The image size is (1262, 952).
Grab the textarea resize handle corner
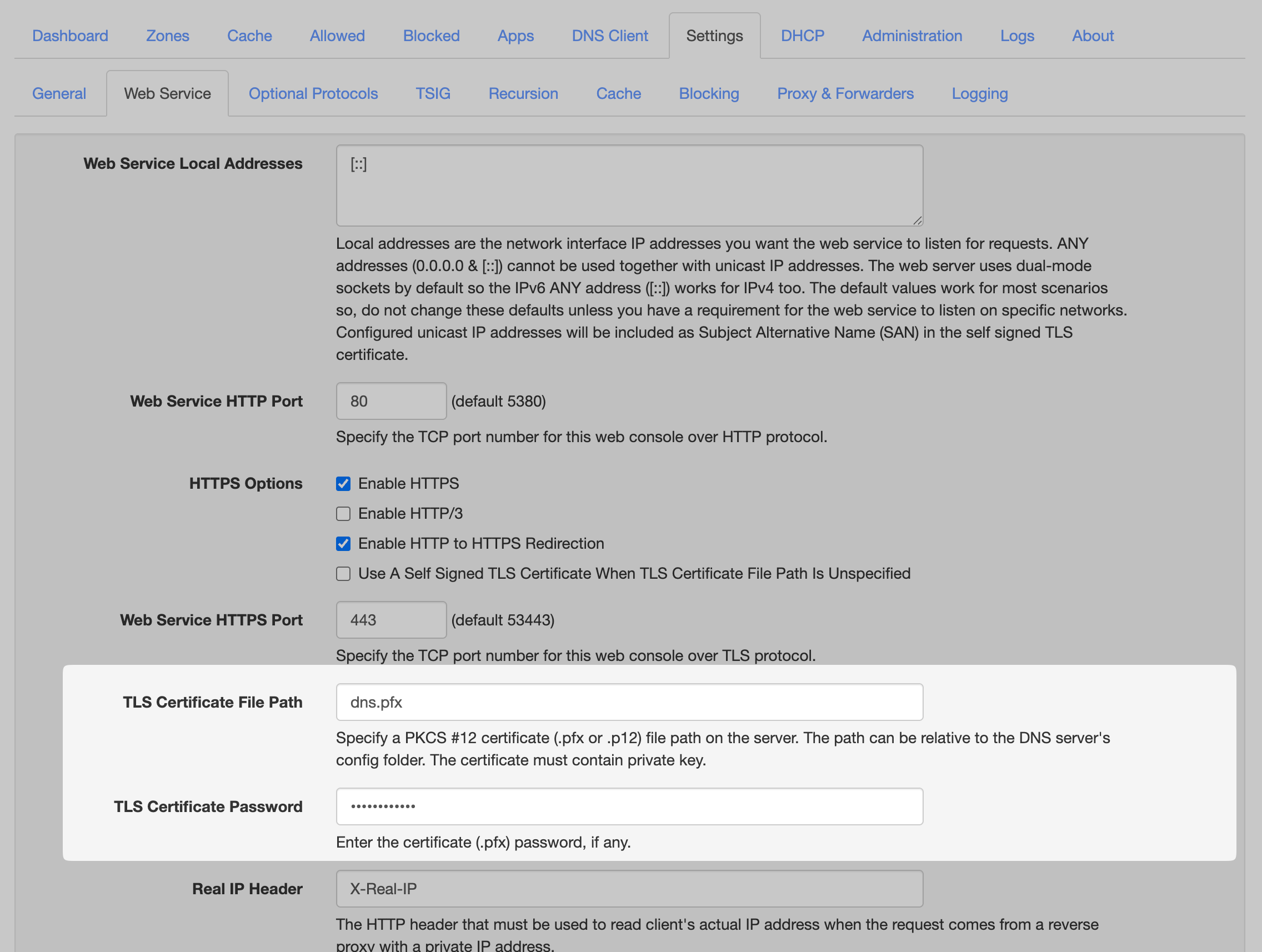click(917, 221)
